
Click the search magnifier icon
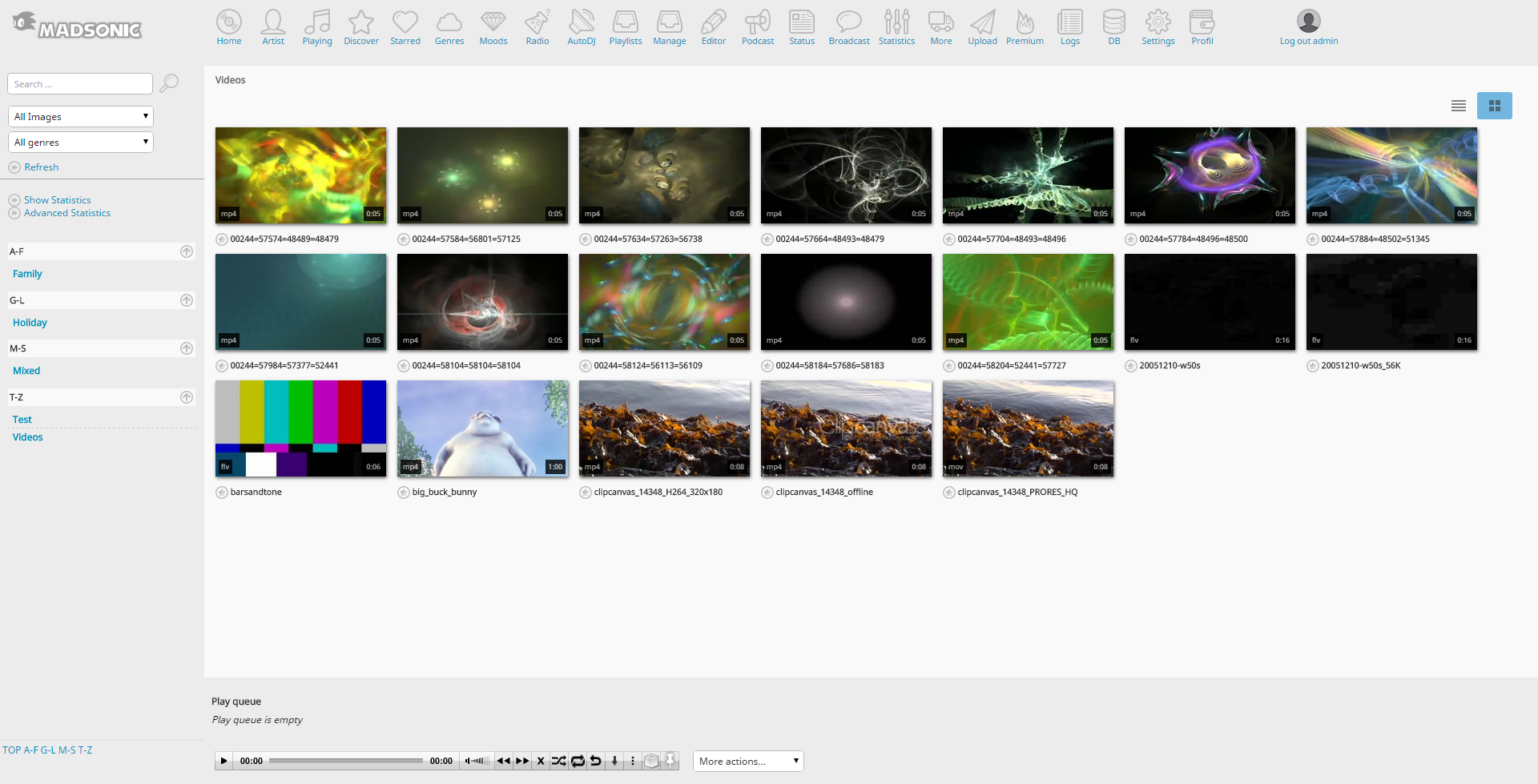pyautogui.click(x=169, y=83)
